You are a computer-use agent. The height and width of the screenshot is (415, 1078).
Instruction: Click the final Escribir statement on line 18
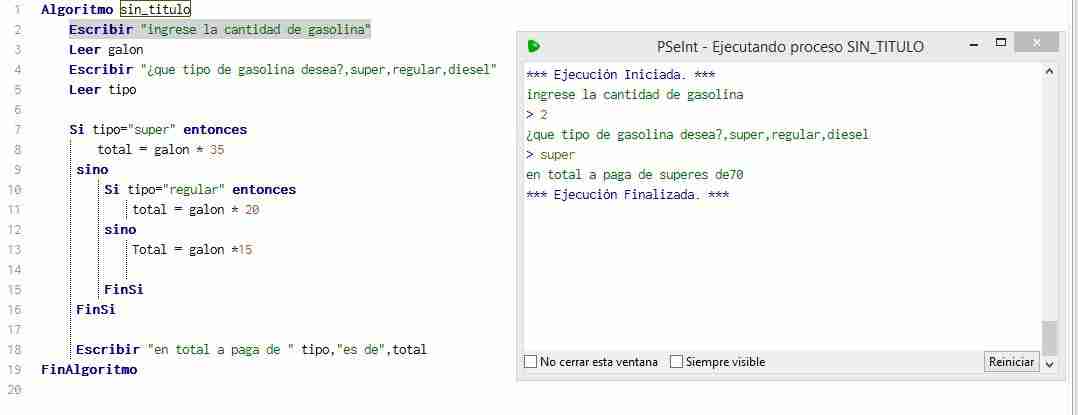click(x=251, y=349)
